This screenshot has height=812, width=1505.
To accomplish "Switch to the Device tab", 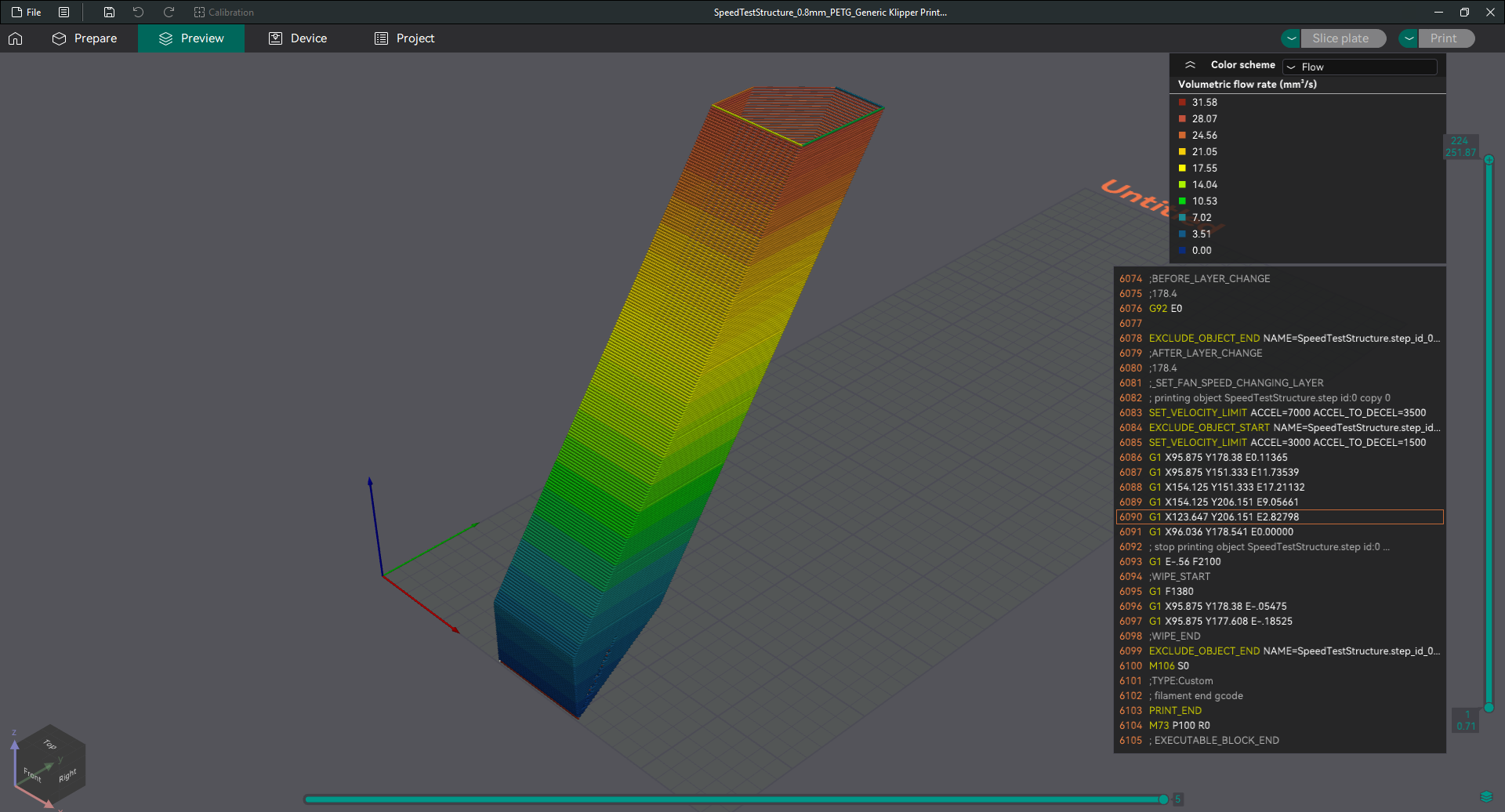I will pos(298,38).
